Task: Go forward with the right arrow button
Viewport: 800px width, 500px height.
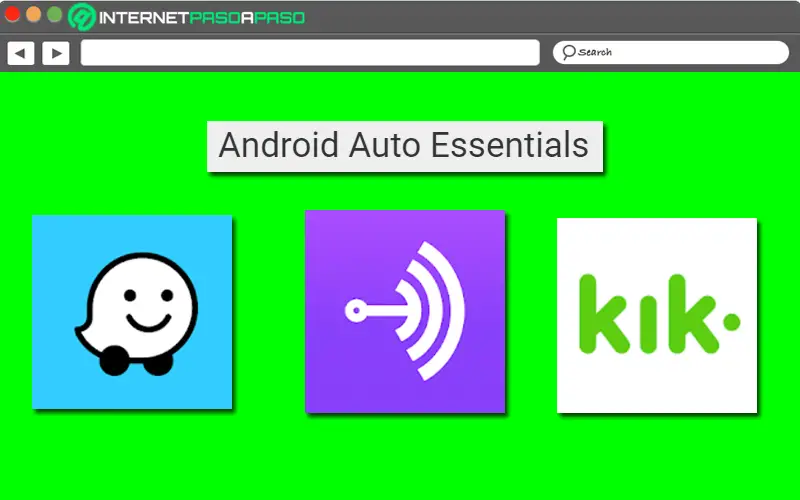Action: coord(56,53)
